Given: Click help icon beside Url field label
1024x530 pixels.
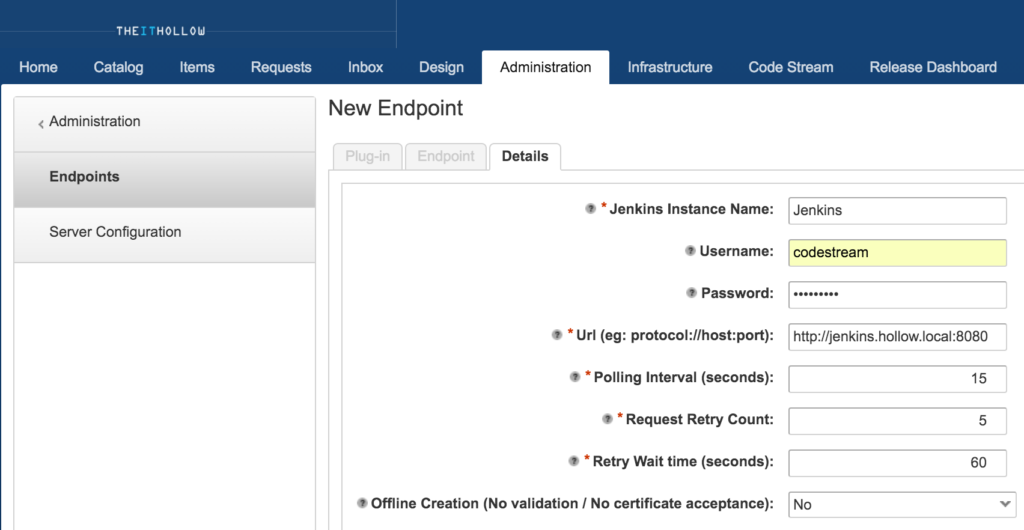Looking at the screenshot, I should (x=557, y=335).
